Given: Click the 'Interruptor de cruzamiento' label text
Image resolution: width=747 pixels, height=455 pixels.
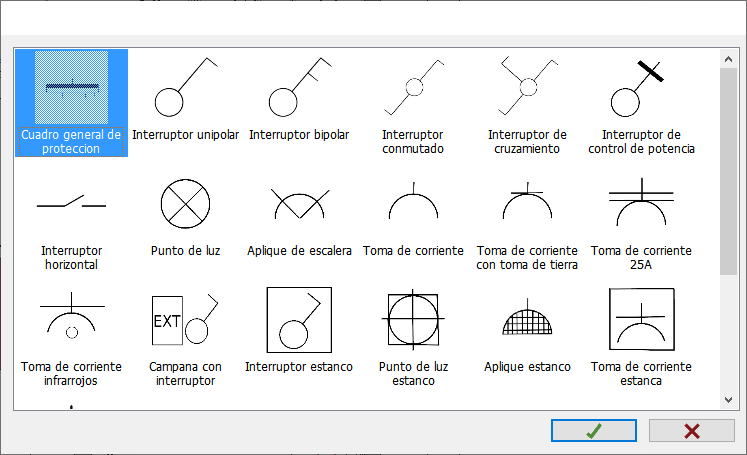Looking at the screenshot, I should tap(527, 142).
